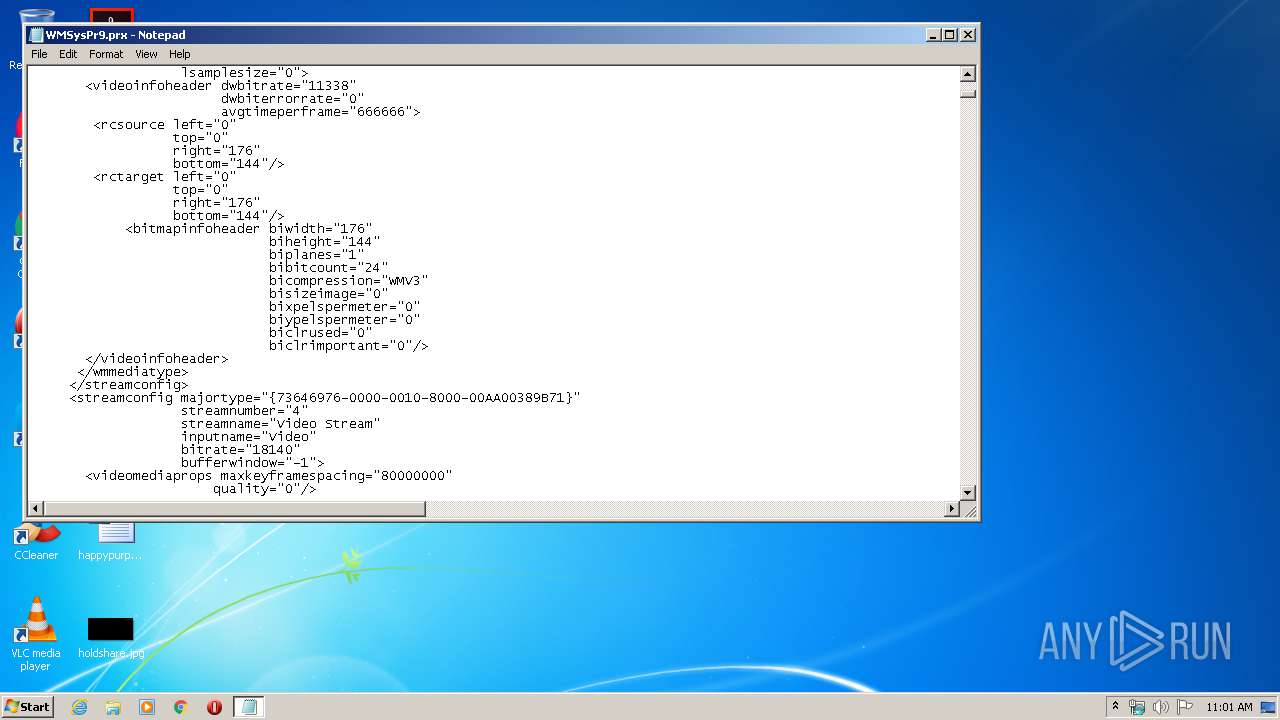1280x720 pixels.
Task: Click the biheight="144" line
Action: [x=324, y=242]
